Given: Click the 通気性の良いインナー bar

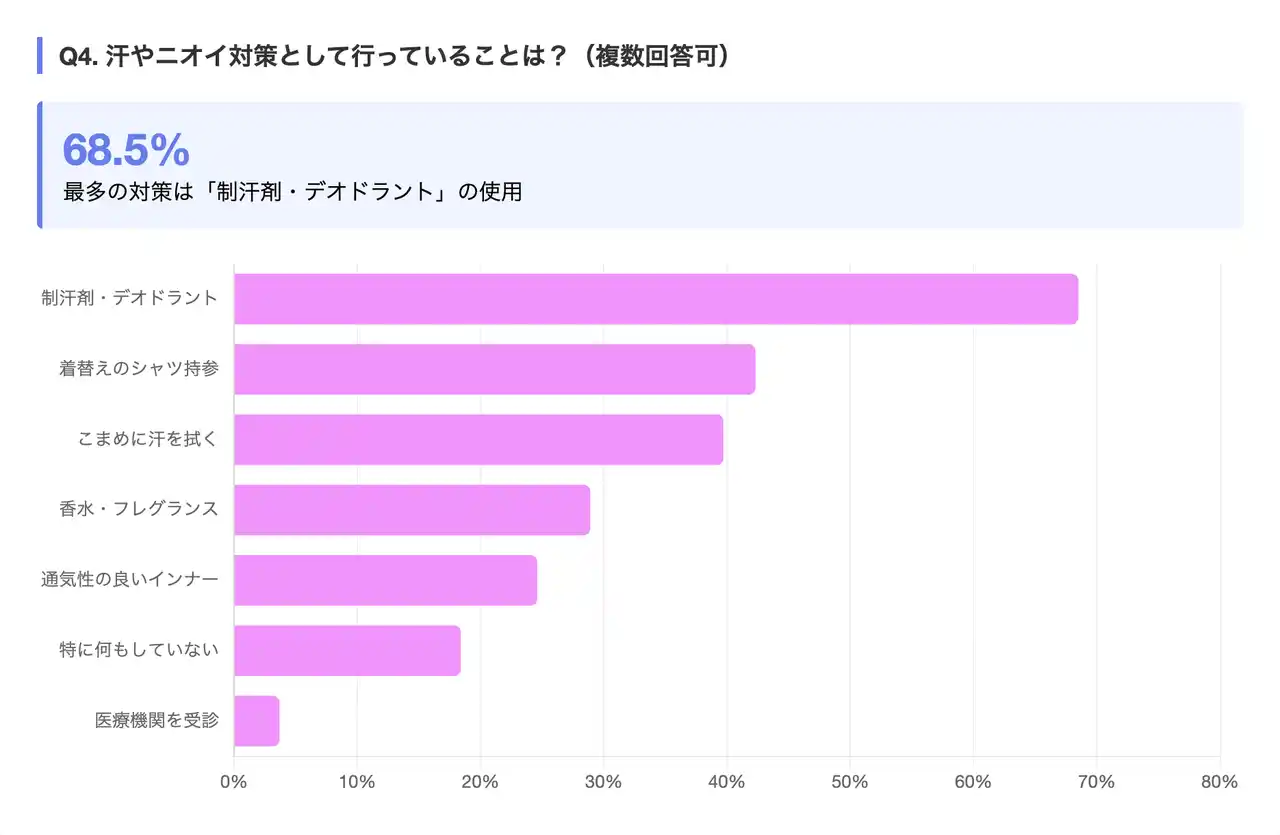Looking at the screenshot, I should 385,580.
